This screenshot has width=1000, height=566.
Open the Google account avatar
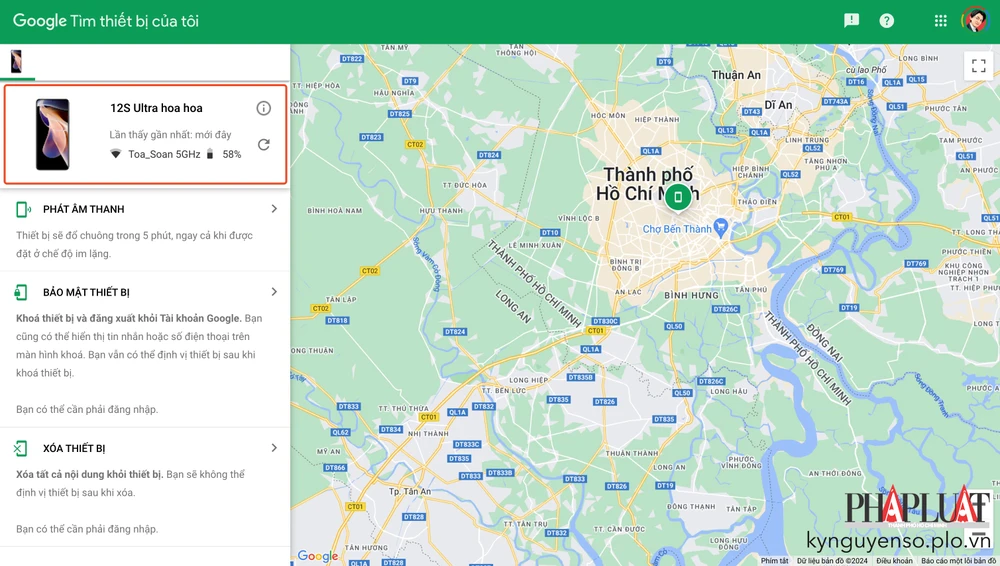click(x=974, y=20)
